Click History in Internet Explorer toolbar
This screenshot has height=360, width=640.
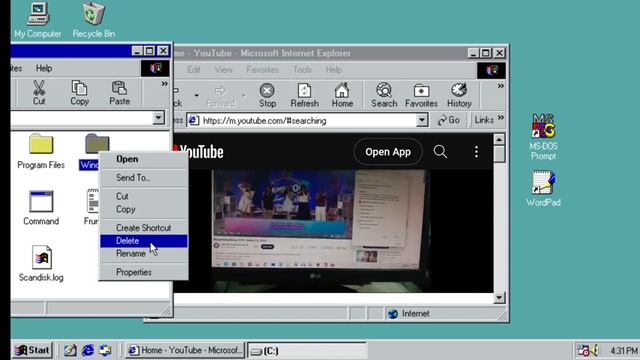(x=459, y=95)
